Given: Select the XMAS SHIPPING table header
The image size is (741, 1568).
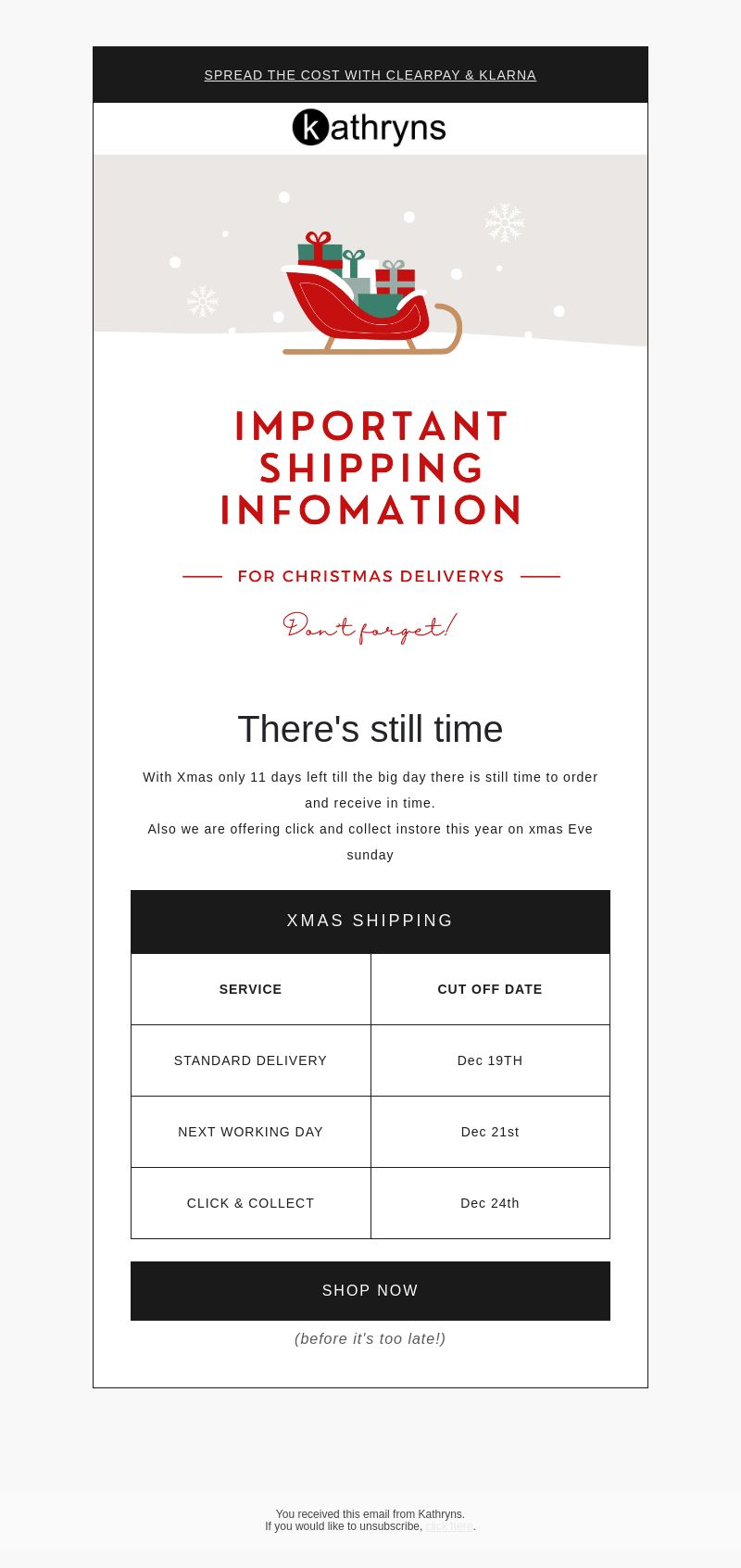Looking at the screenshot, I should pyautogui.click(x=370, y=922).
